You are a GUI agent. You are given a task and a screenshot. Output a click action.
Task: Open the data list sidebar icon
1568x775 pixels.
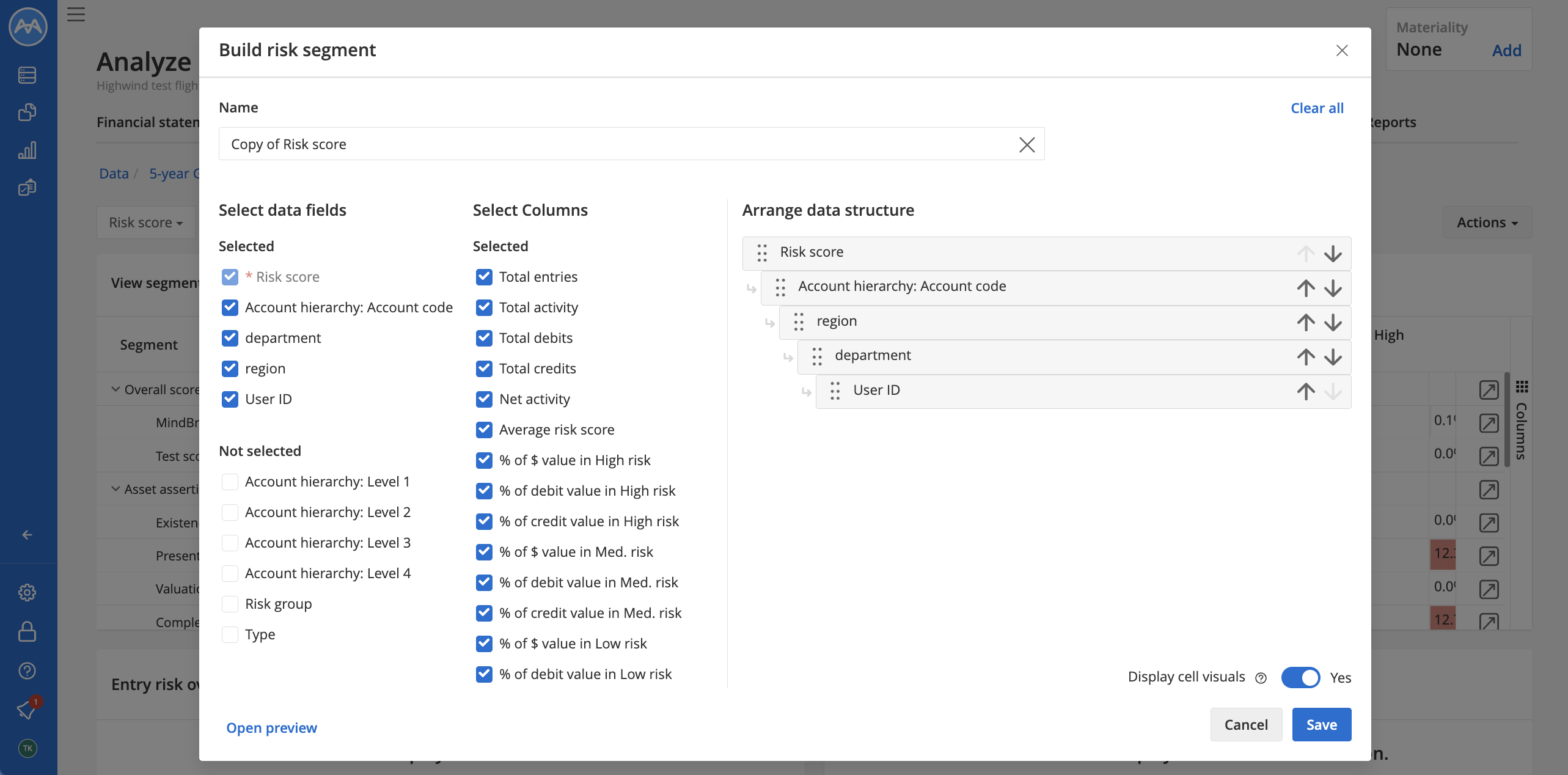pos(27,75)
